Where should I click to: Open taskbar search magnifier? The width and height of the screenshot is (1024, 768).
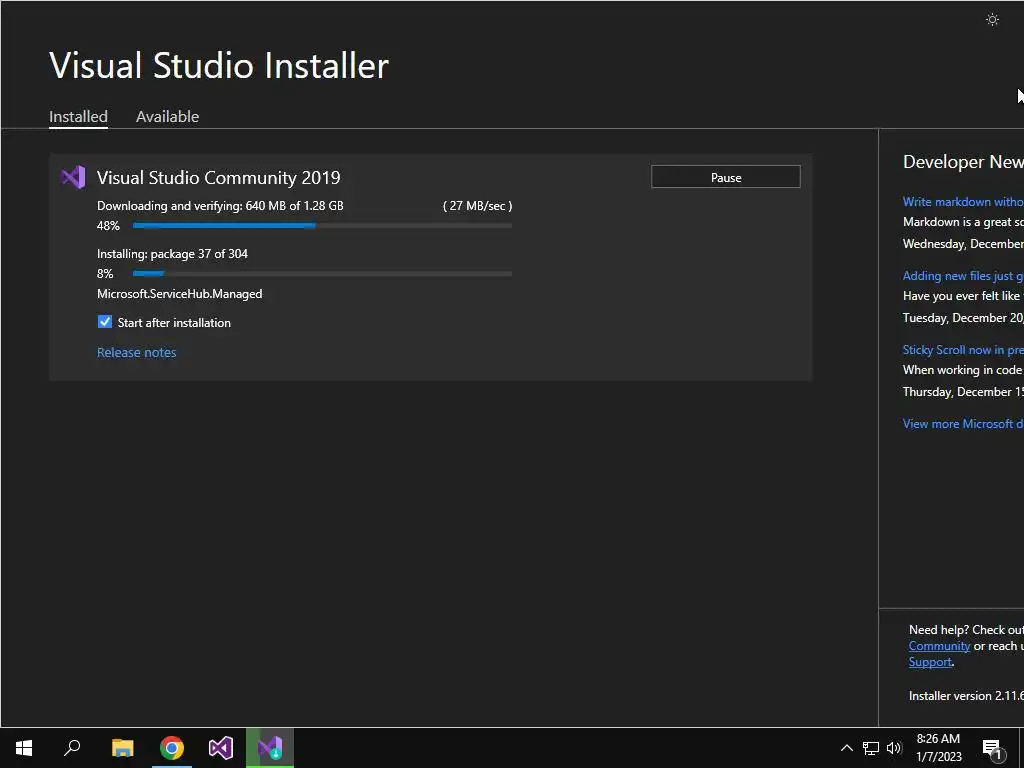(72, 748)
